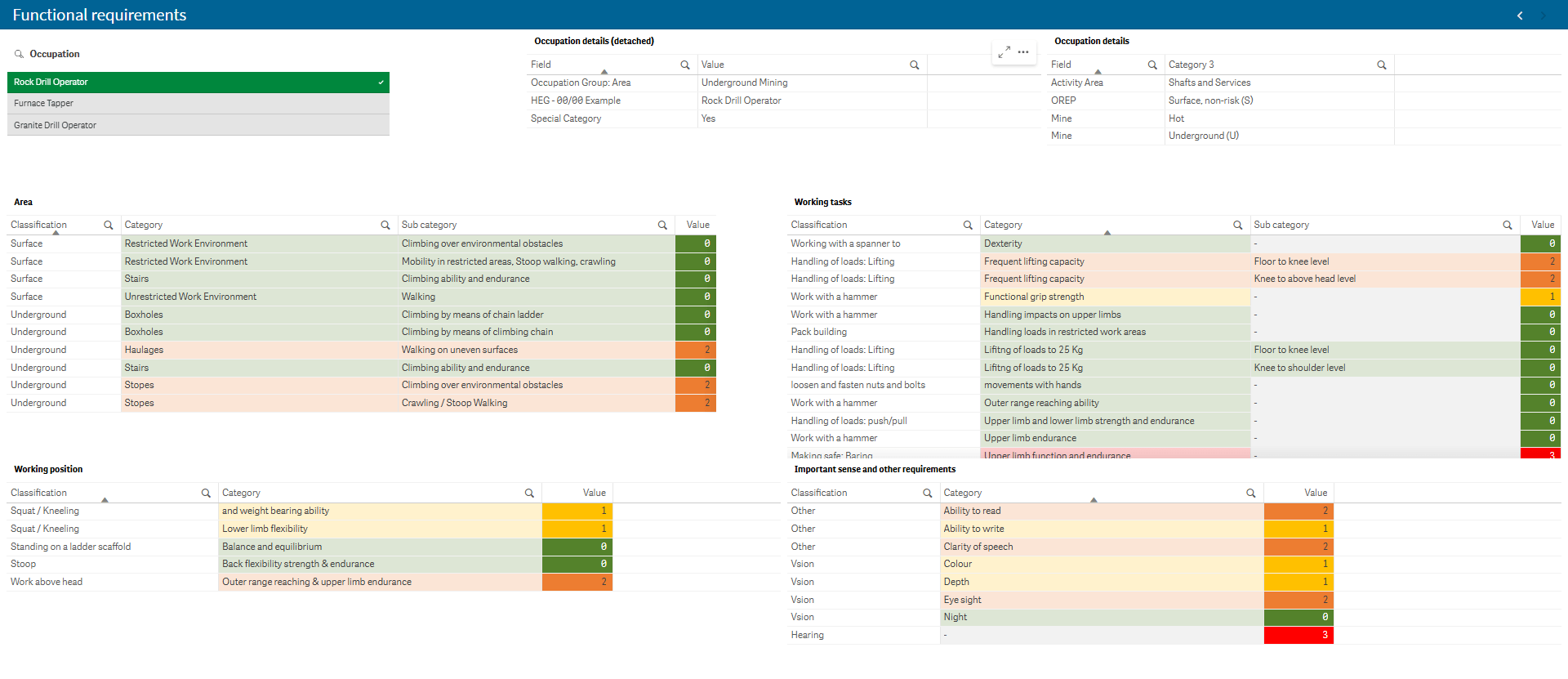Click the Working position Value column header

click(x=594, y=493)
